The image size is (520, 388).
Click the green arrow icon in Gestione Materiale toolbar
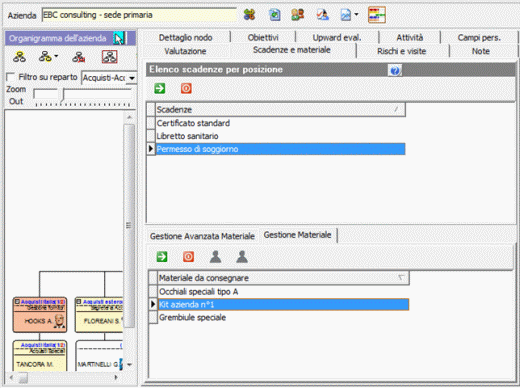tap(162, 257)
